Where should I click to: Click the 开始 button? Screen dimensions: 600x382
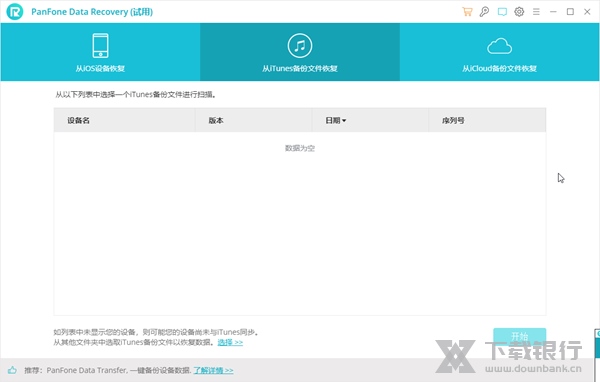click(x=519, y=336)
